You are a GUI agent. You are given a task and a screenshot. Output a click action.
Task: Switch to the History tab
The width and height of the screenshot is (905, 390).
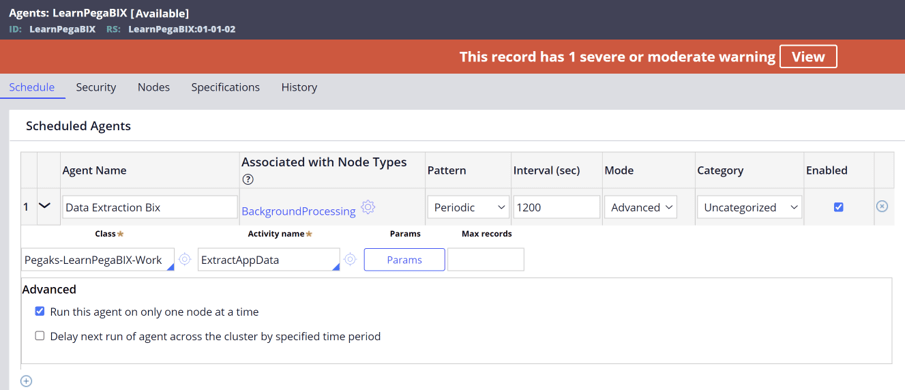tap(299, 87)
